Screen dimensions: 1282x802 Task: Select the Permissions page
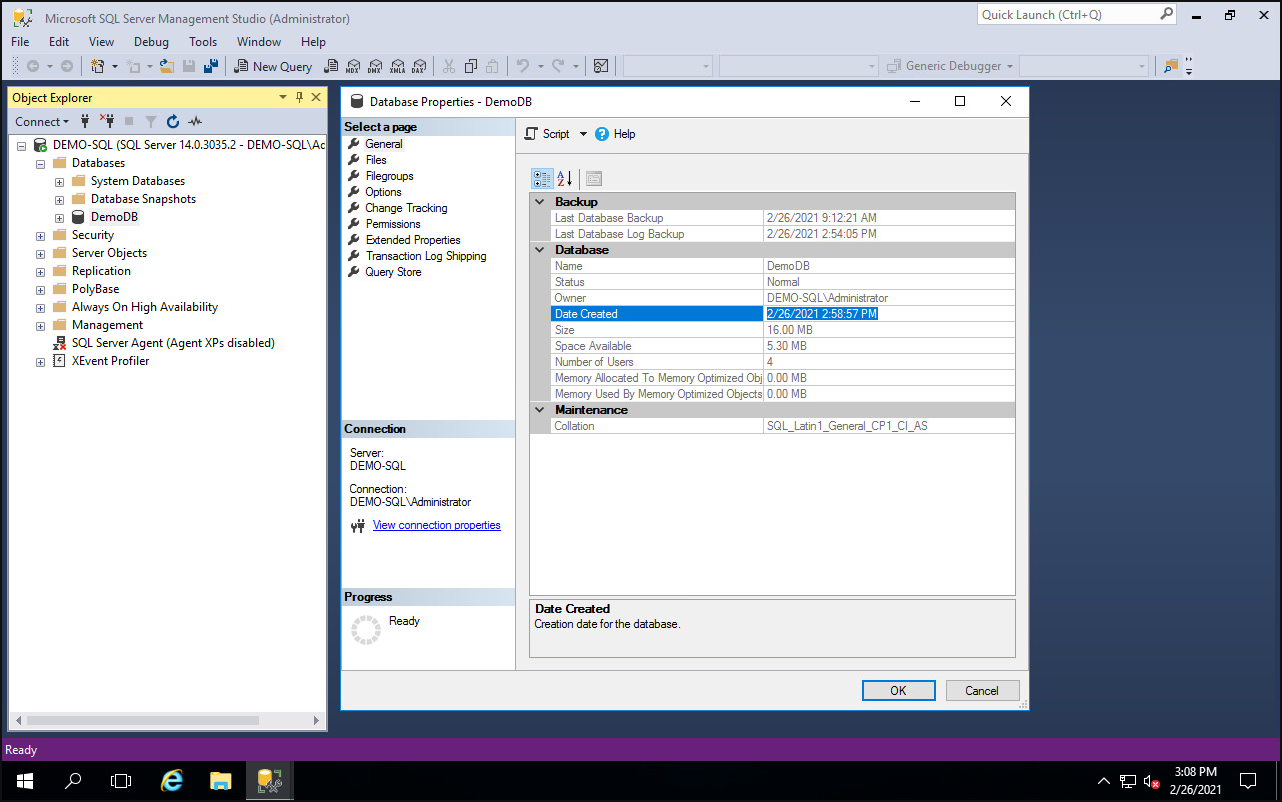click(393, 224)
